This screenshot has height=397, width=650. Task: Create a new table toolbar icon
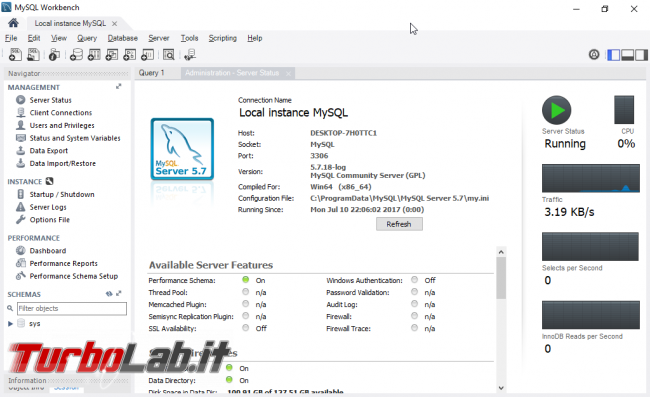[94, 55]
